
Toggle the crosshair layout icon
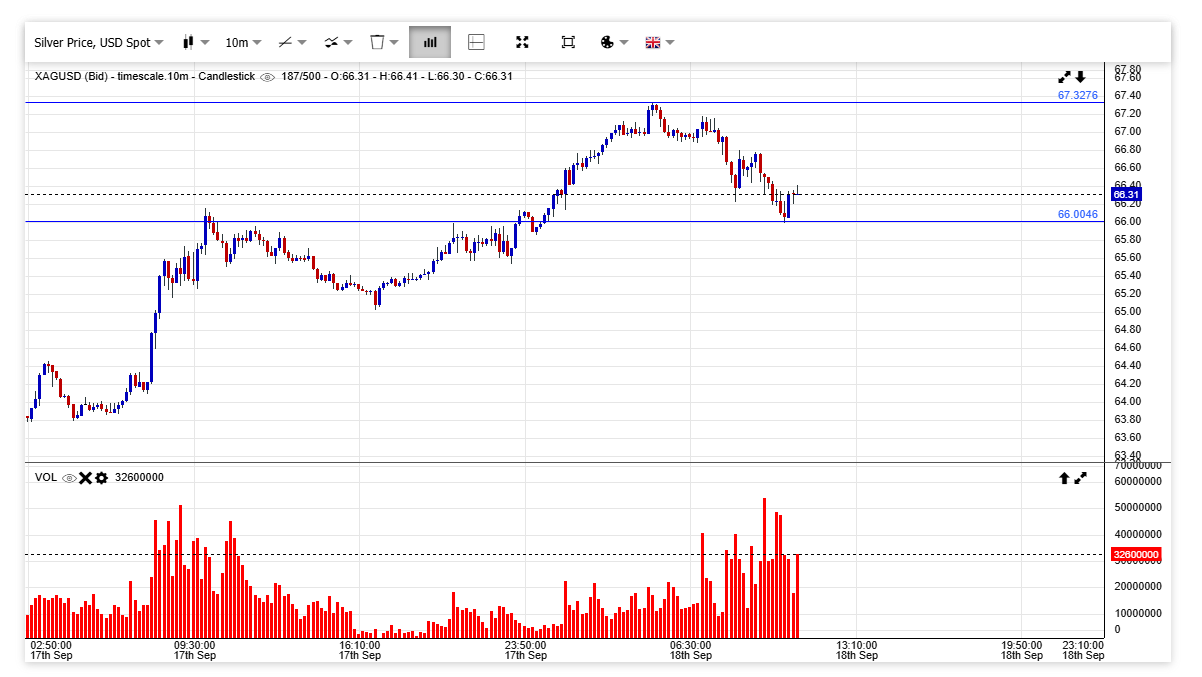pos(476,42)
